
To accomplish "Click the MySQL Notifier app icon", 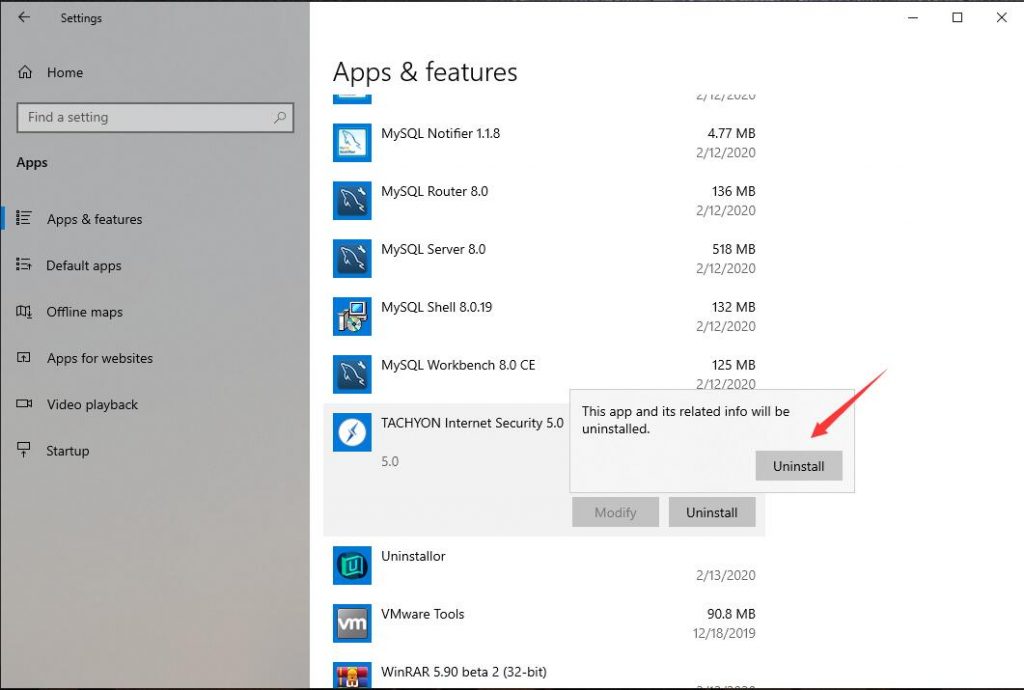I will pos(352,142).
